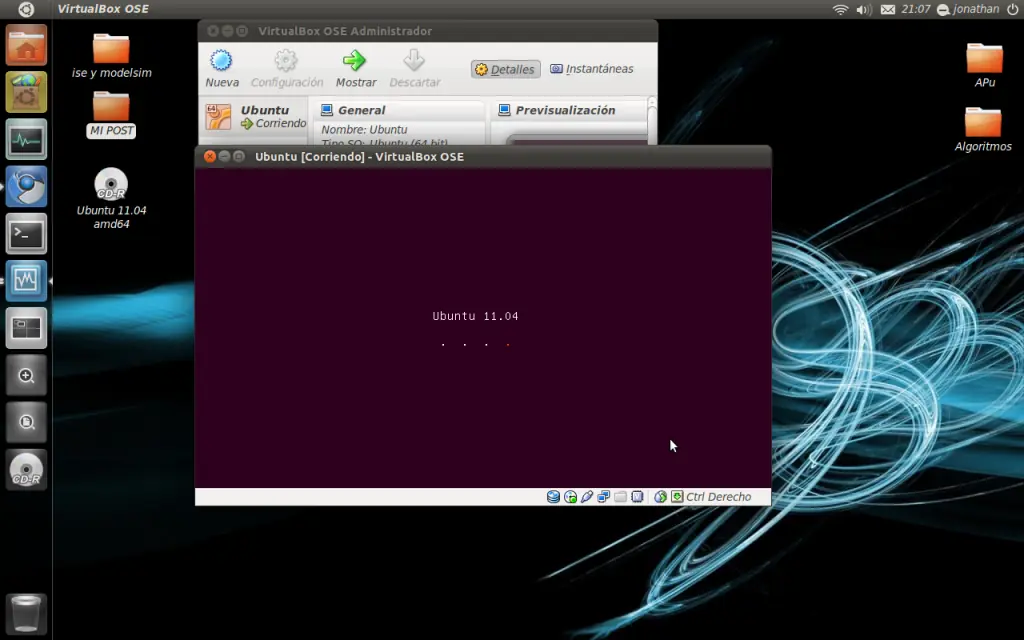Switch to the Detalles tab

505,69
